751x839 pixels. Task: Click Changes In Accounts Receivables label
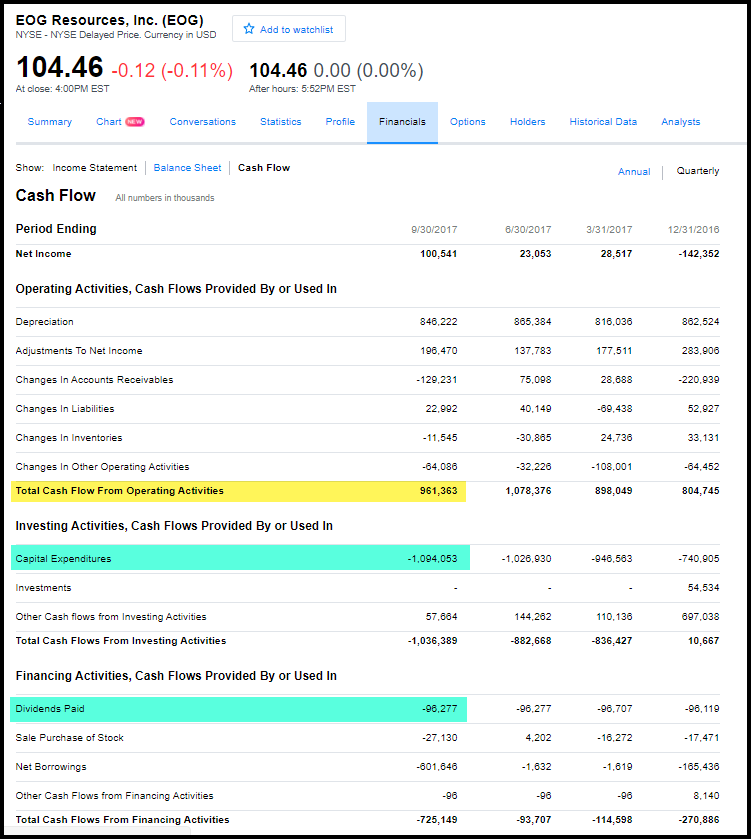click(x=94, y=379)
